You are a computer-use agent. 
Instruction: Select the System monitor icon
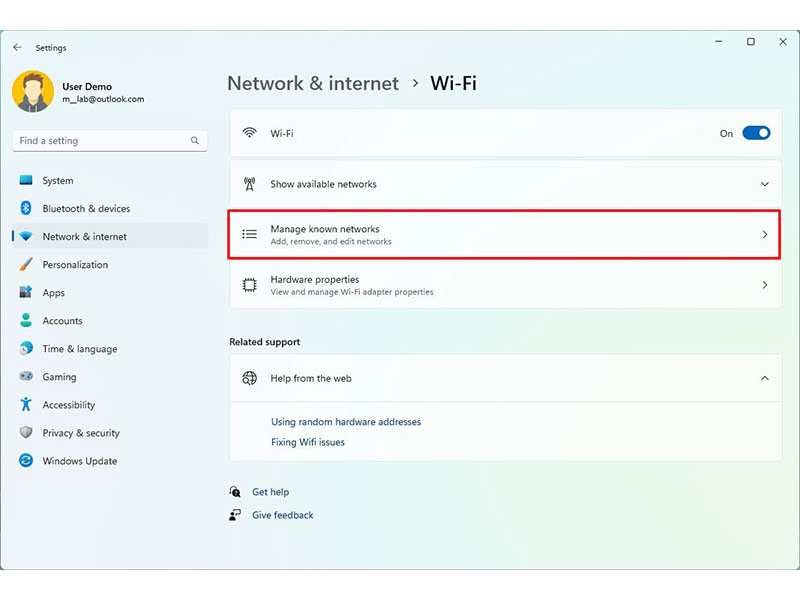click(26, 180)
